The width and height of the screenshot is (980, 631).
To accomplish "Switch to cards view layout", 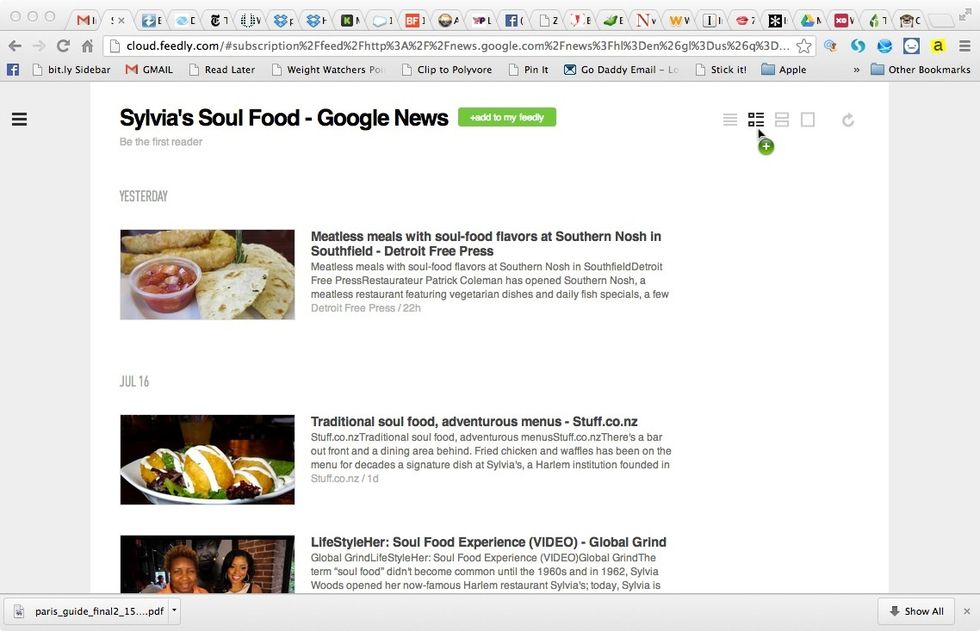I will click(782, 119).
